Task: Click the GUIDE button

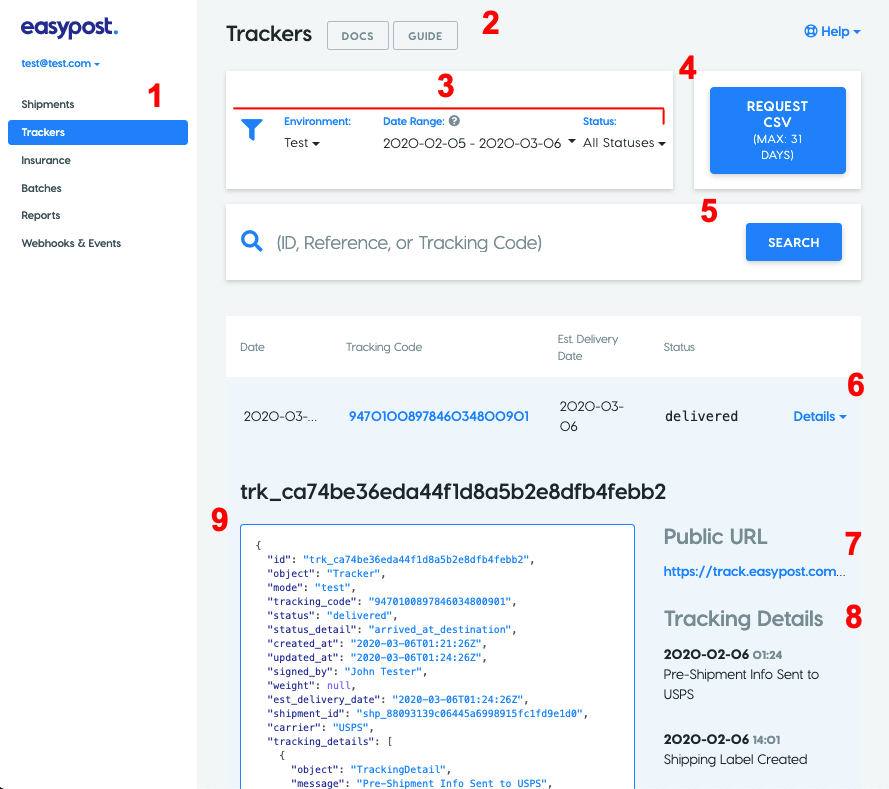Action: click(425, 36)
